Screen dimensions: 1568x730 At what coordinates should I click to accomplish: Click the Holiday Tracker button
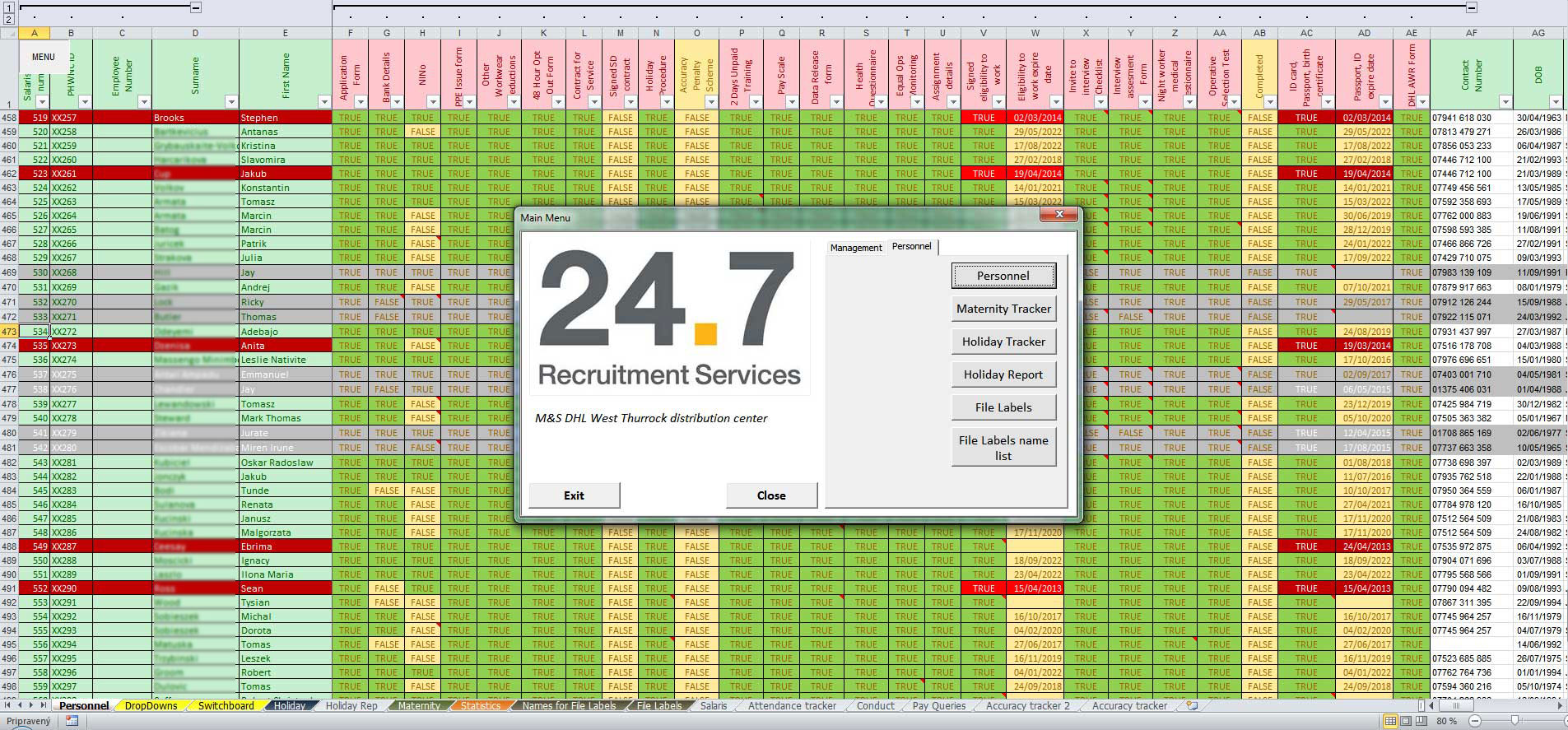click(x=1003, y=342)
